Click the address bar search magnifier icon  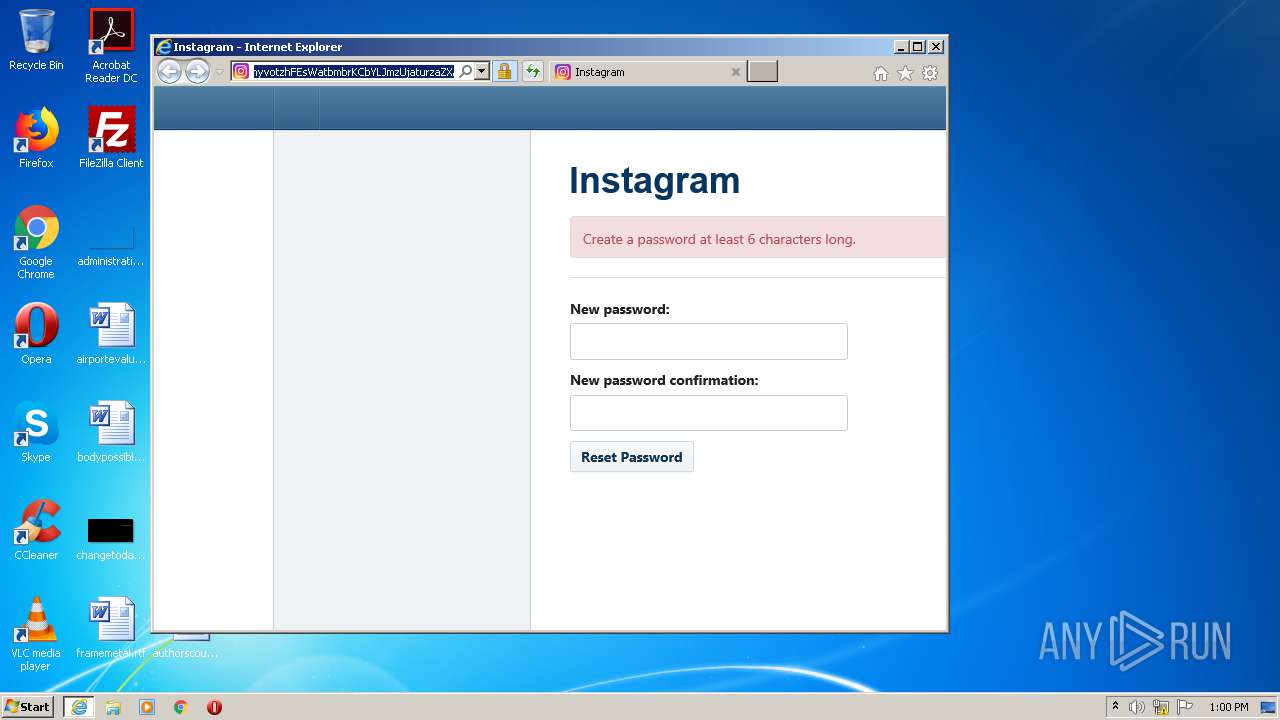(466, 71)
